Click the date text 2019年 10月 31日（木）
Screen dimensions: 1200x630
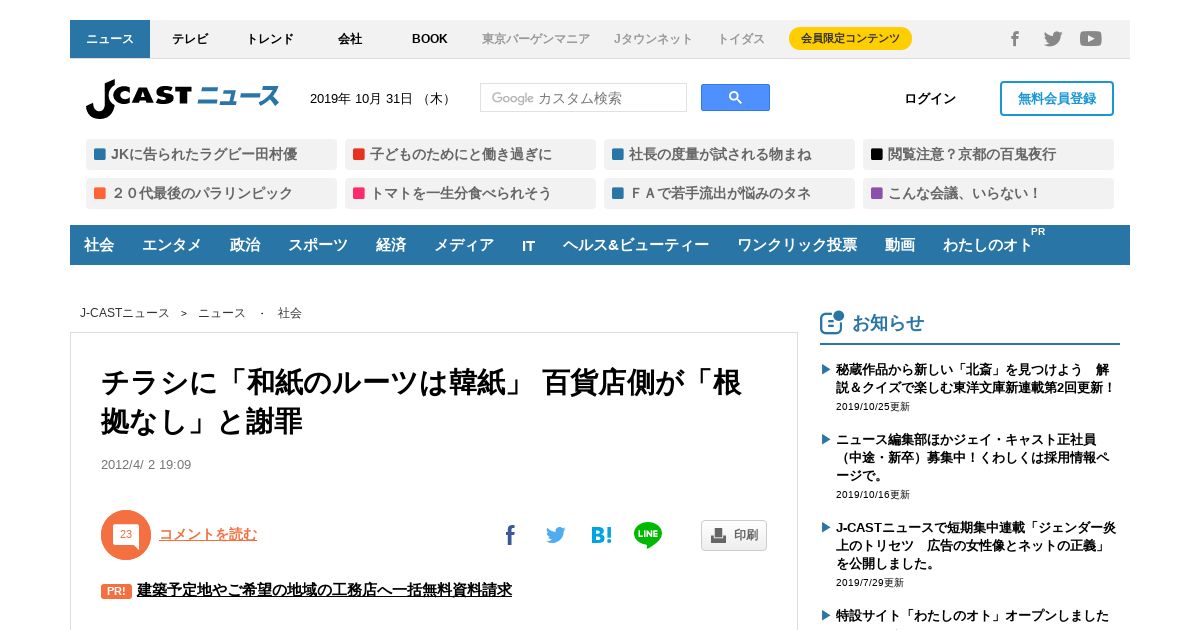pos(383,98)
